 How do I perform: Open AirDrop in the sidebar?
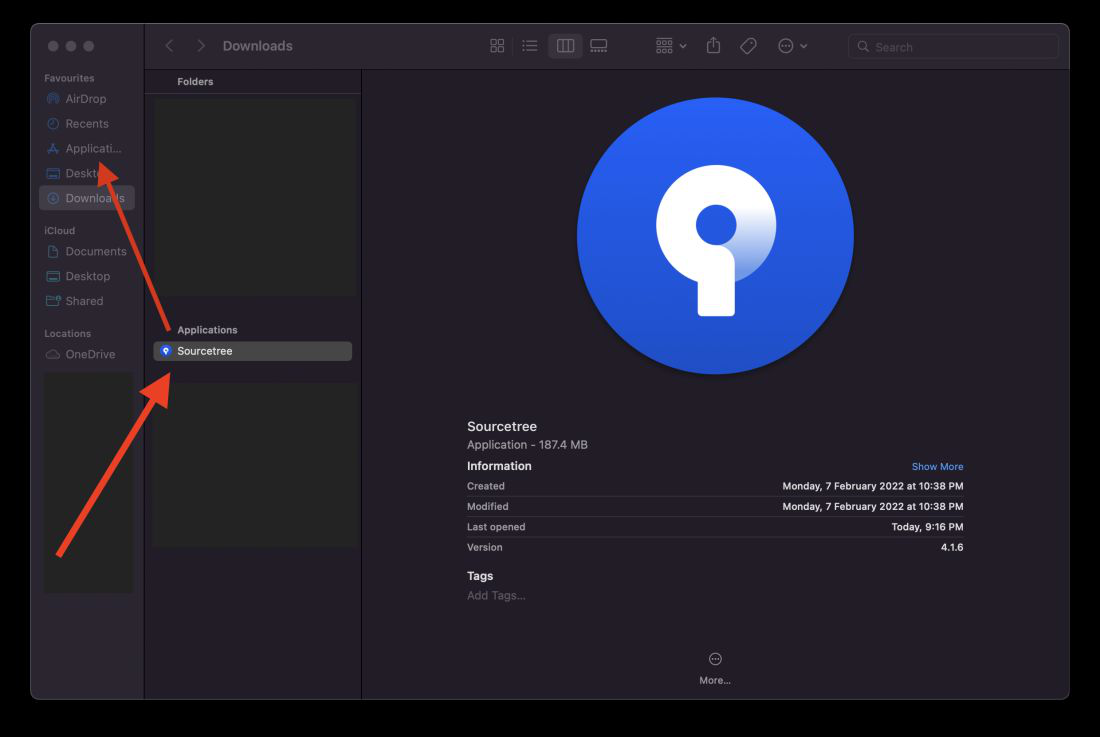86,99
